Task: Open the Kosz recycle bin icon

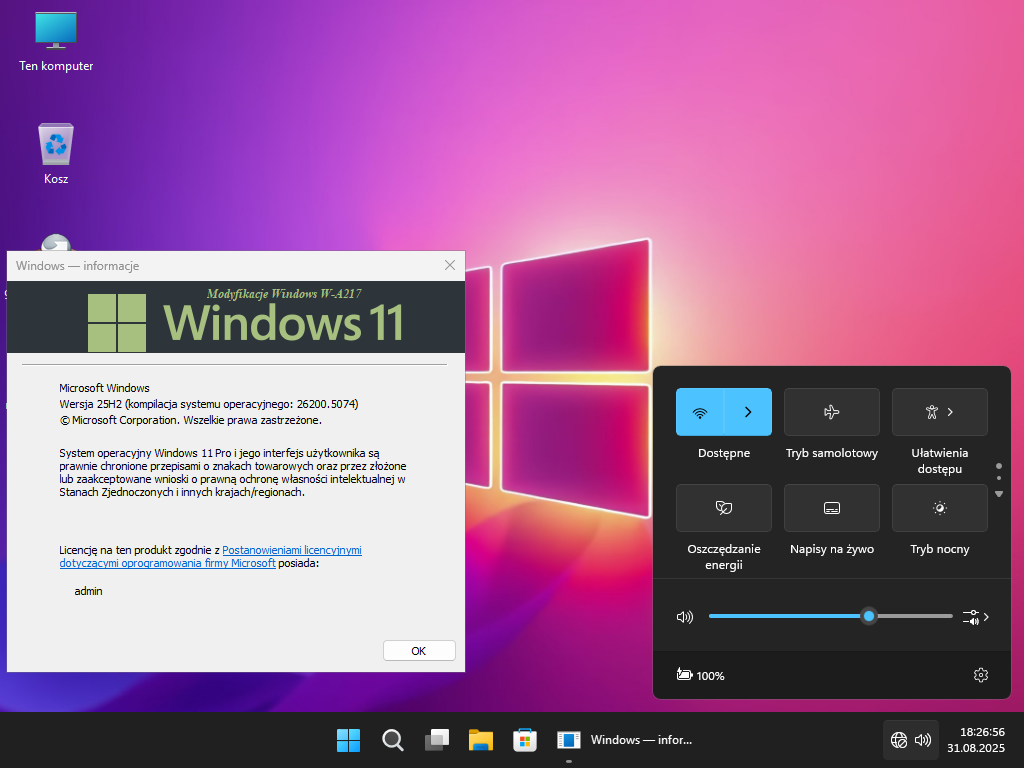Action: pos(56,145)
